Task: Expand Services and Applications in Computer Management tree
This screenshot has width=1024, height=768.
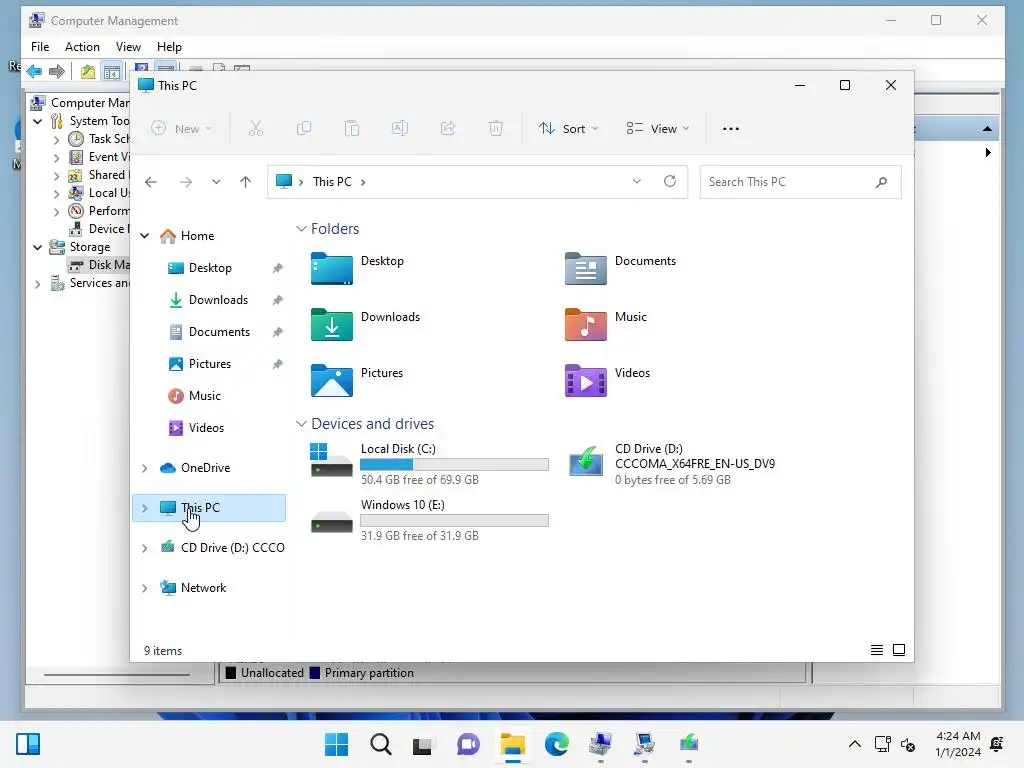Action: (38, 283)
